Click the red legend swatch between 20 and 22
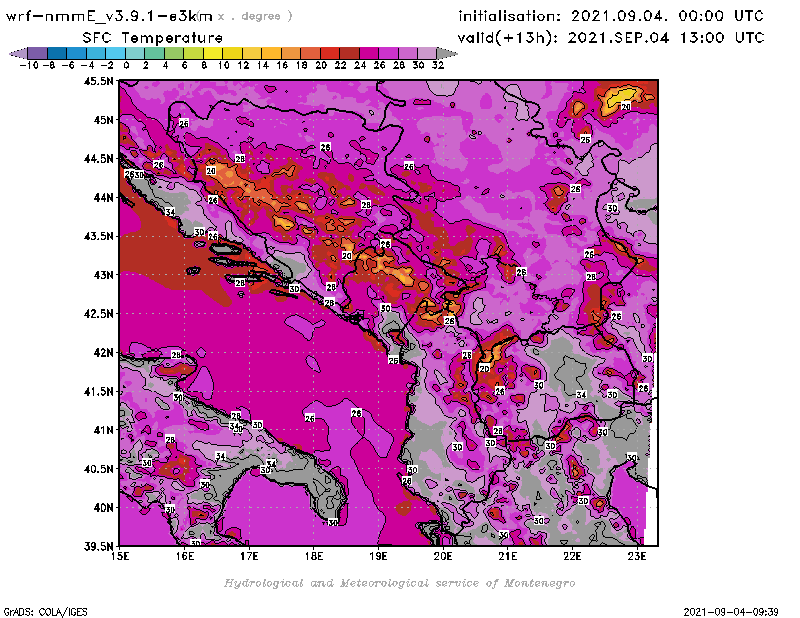This screenshot has width=800, height=618. tap(330, 53)
